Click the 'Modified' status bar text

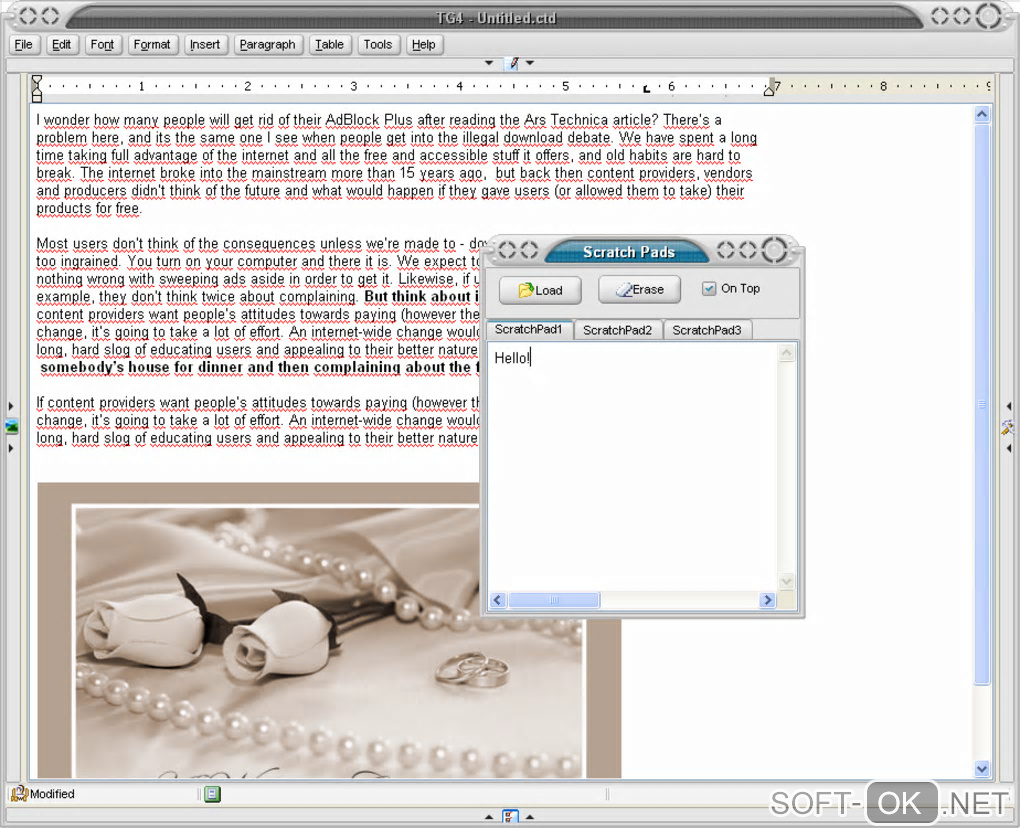pos(52,794)
